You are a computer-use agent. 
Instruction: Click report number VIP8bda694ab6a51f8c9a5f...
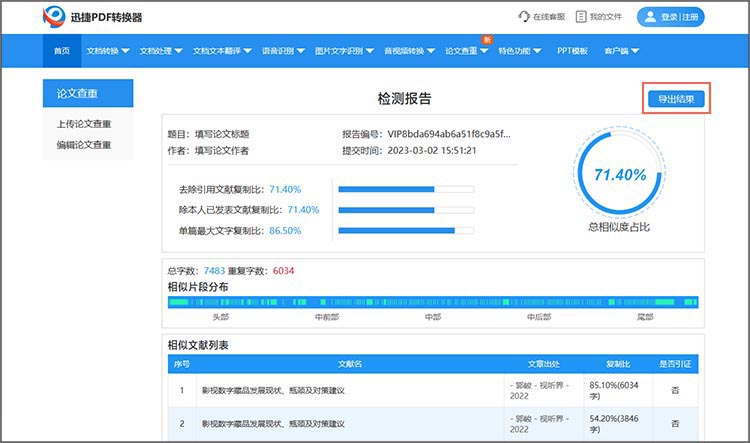pos(449,134)
